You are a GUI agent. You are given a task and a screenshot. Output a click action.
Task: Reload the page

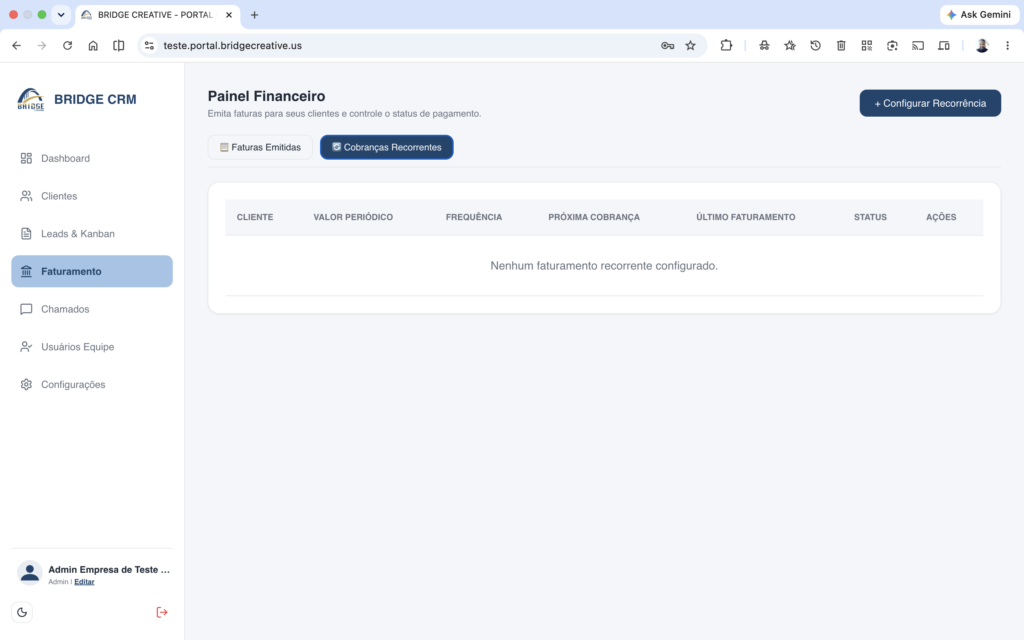(x=67, y=46)
